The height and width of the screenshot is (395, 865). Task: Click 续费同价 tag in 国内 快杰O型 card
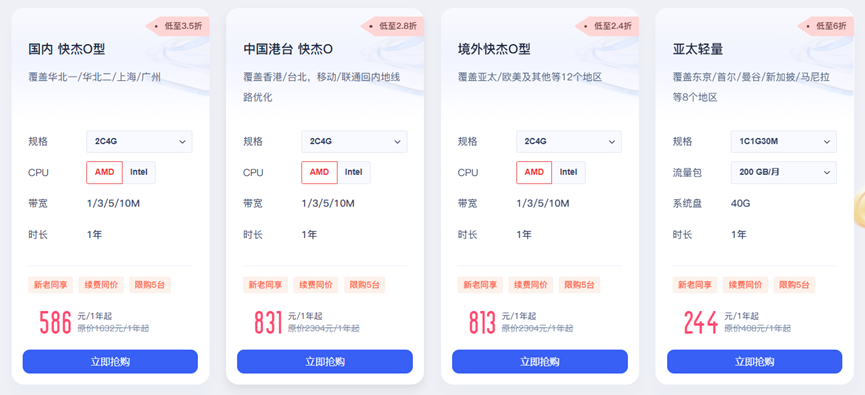(101, 285)
